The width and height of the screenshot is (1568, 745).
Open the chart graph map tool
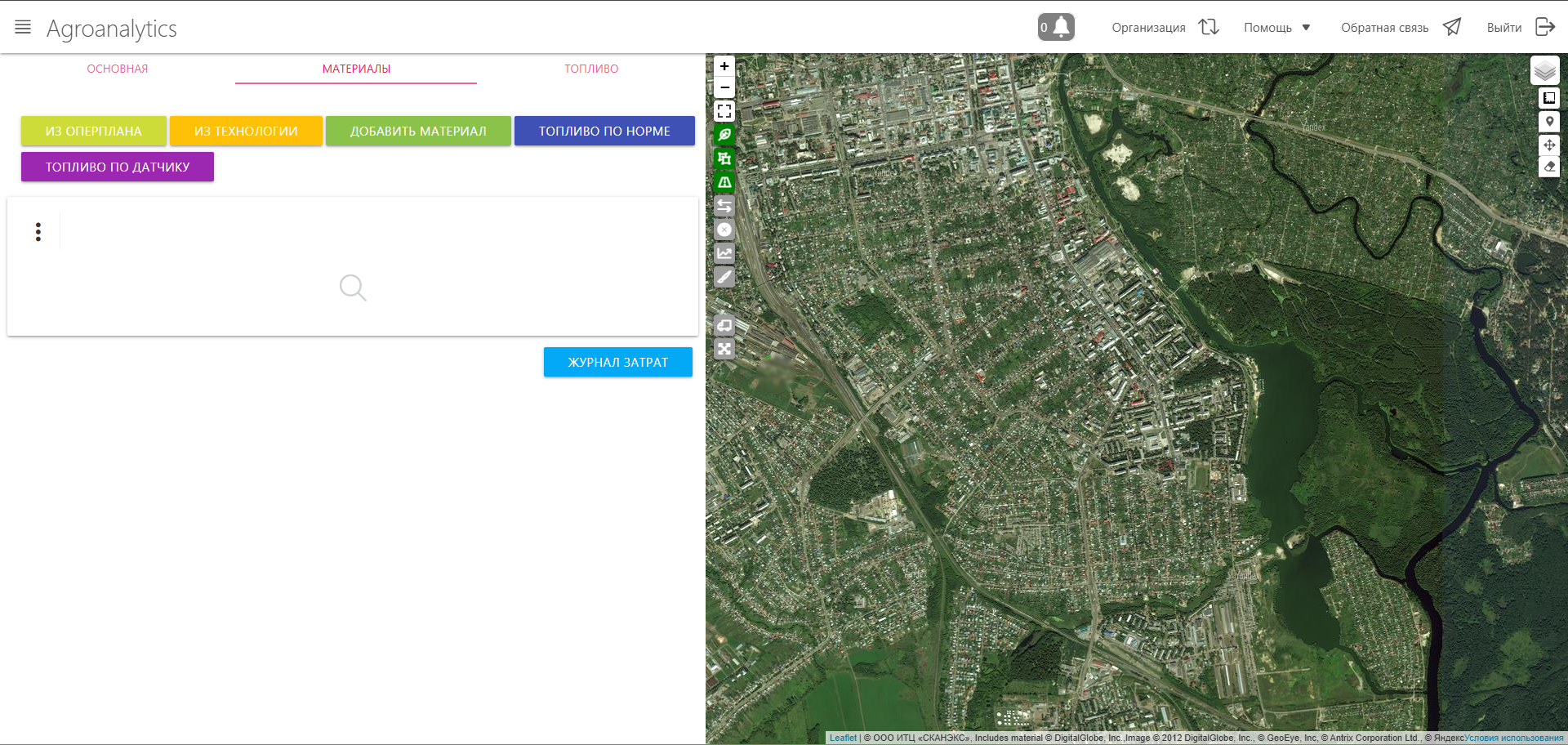pyautogui.click(x=724, y=253)
